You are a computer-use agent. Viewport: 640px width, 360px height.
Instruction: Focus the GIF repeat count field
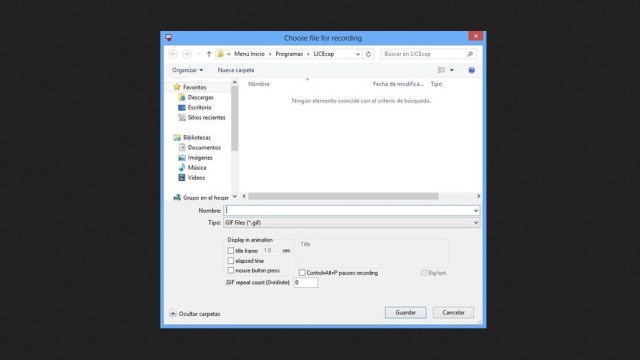click(x=306, y=282)
